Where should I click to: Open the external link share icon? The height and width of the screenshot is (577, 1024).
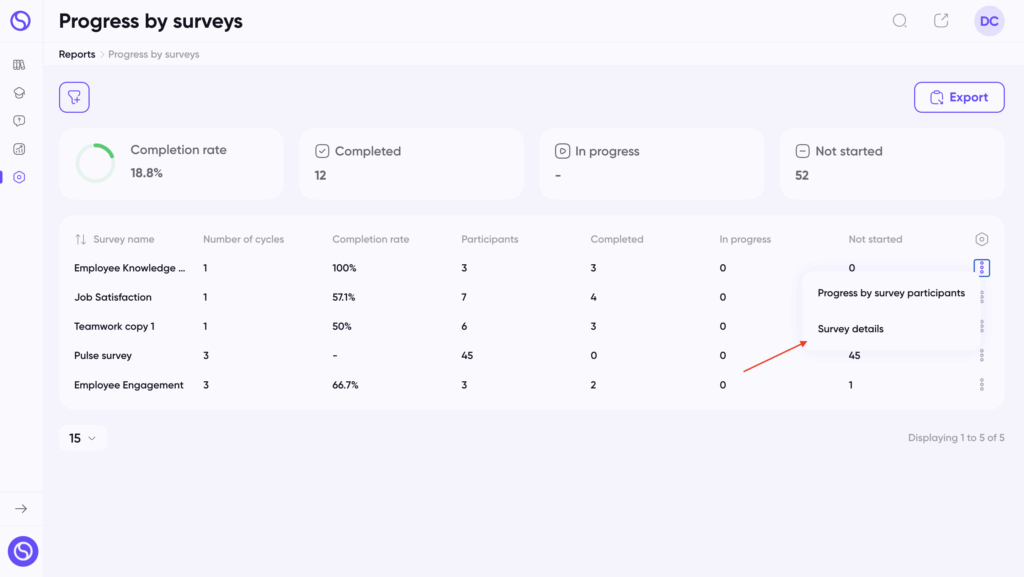click(941, 21)
